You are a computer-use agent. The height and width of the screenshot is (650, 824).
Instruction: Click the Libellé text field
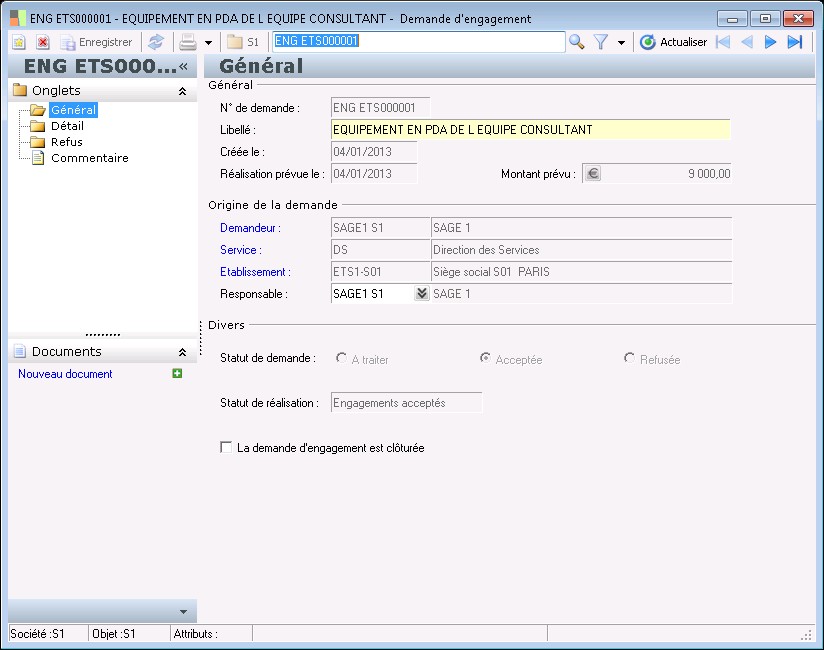(530, 130)
